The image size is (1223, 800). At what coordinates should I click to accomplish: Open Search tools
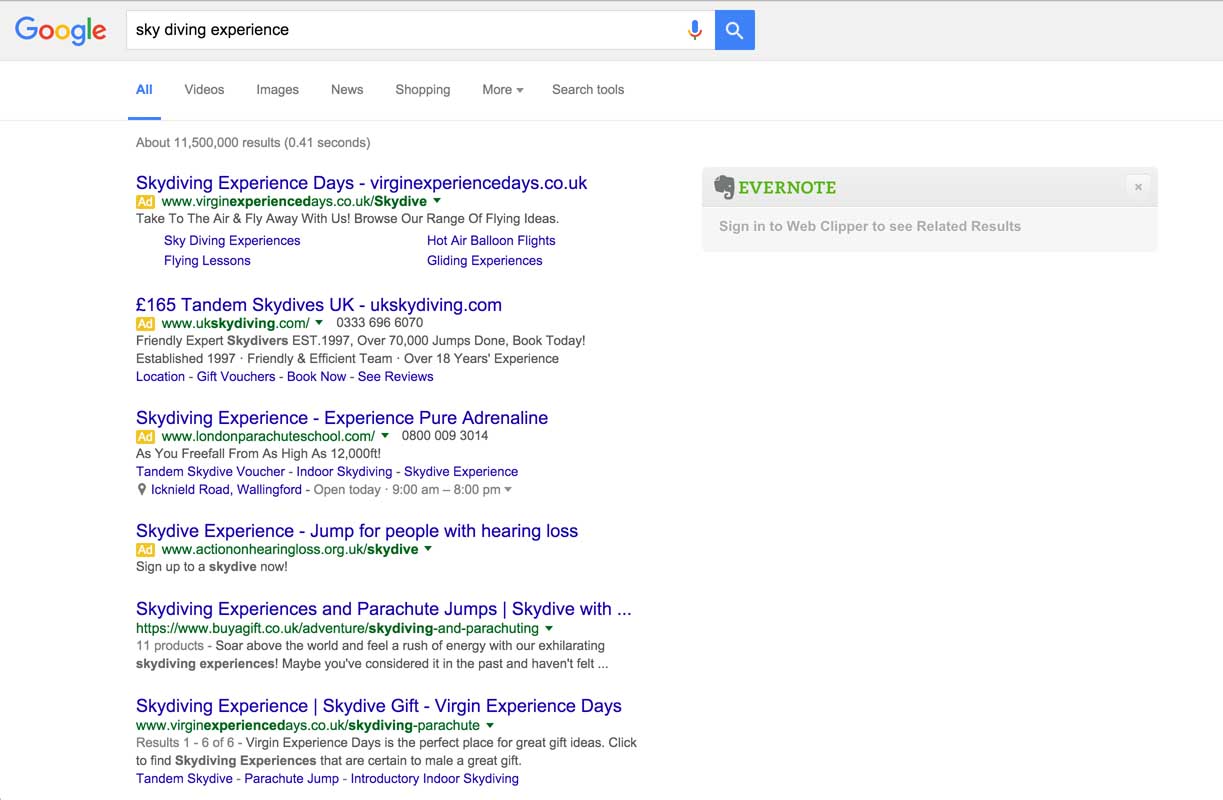point(588,90)
